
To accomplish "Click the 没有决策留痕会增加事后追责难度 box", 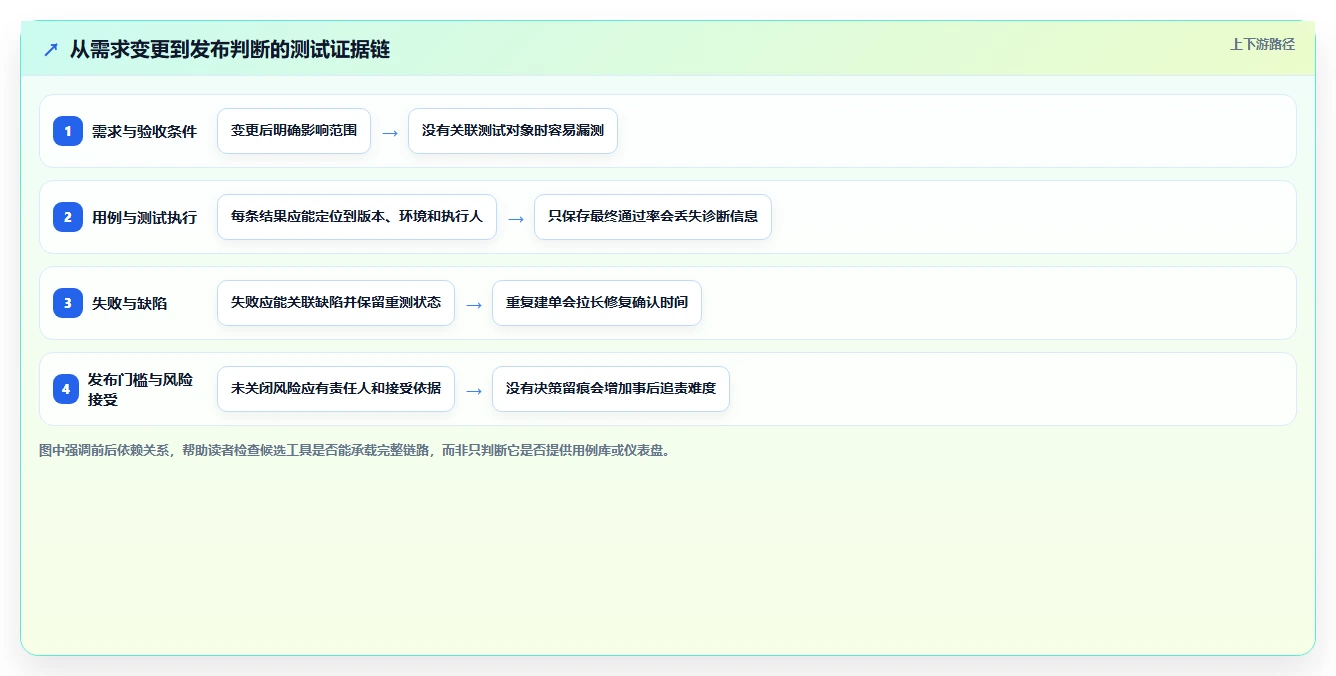I will pyautogui.click(x=611, y=389).
